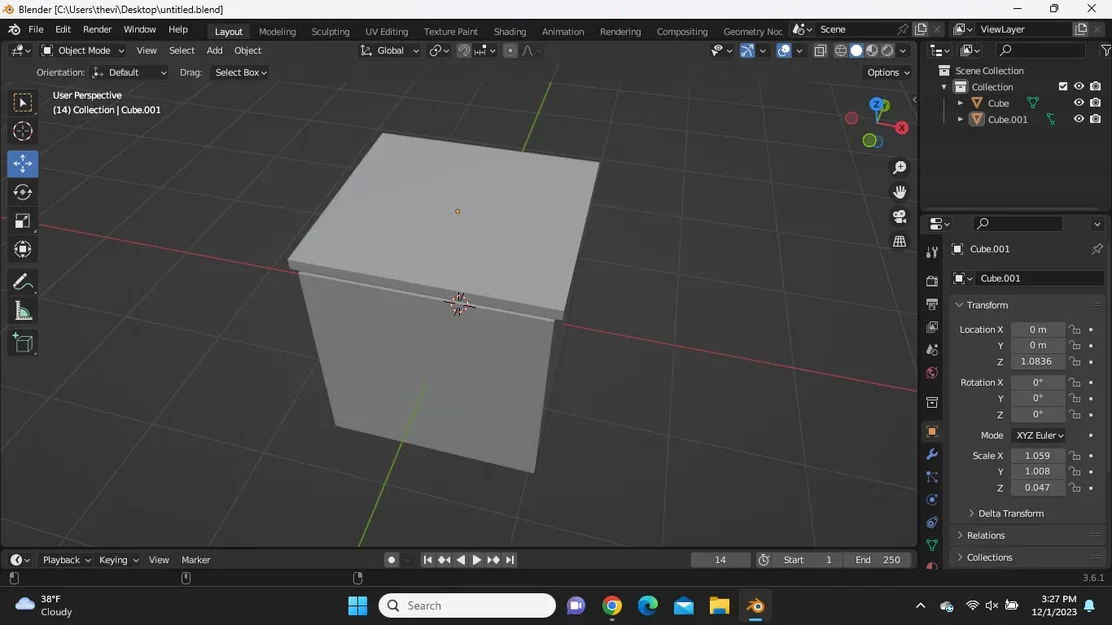The image size is (1112, 625).
Task: Toggle X-ray display
Action: (820, 50)
